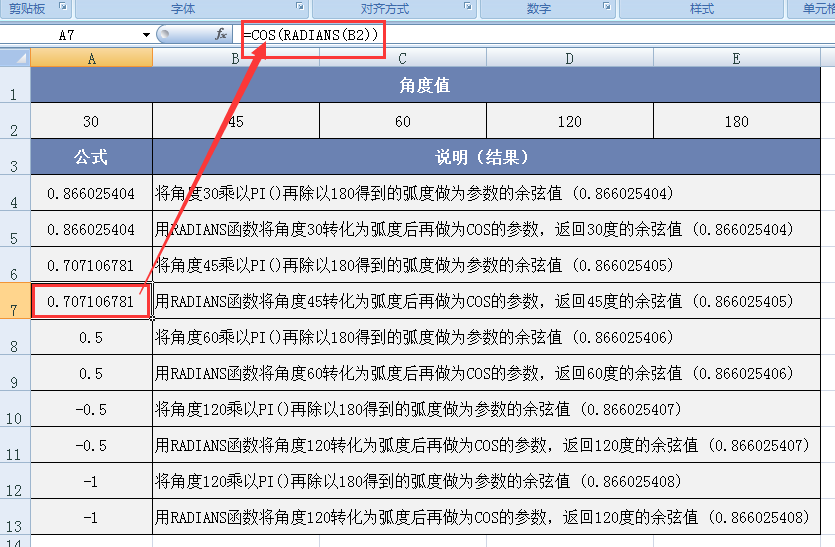This screenshot has height=547, width=835.
Task: Click the Insert Function fx icon
Action: click(x=220, y=35)
